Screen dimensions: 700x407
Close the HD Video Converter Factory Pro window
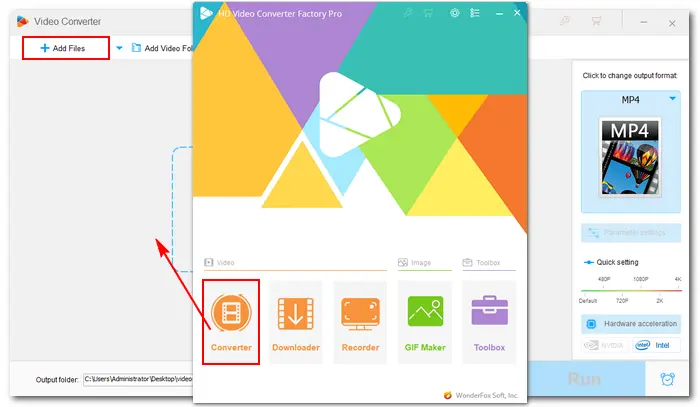pyautogui.click(x=517, y=13)
